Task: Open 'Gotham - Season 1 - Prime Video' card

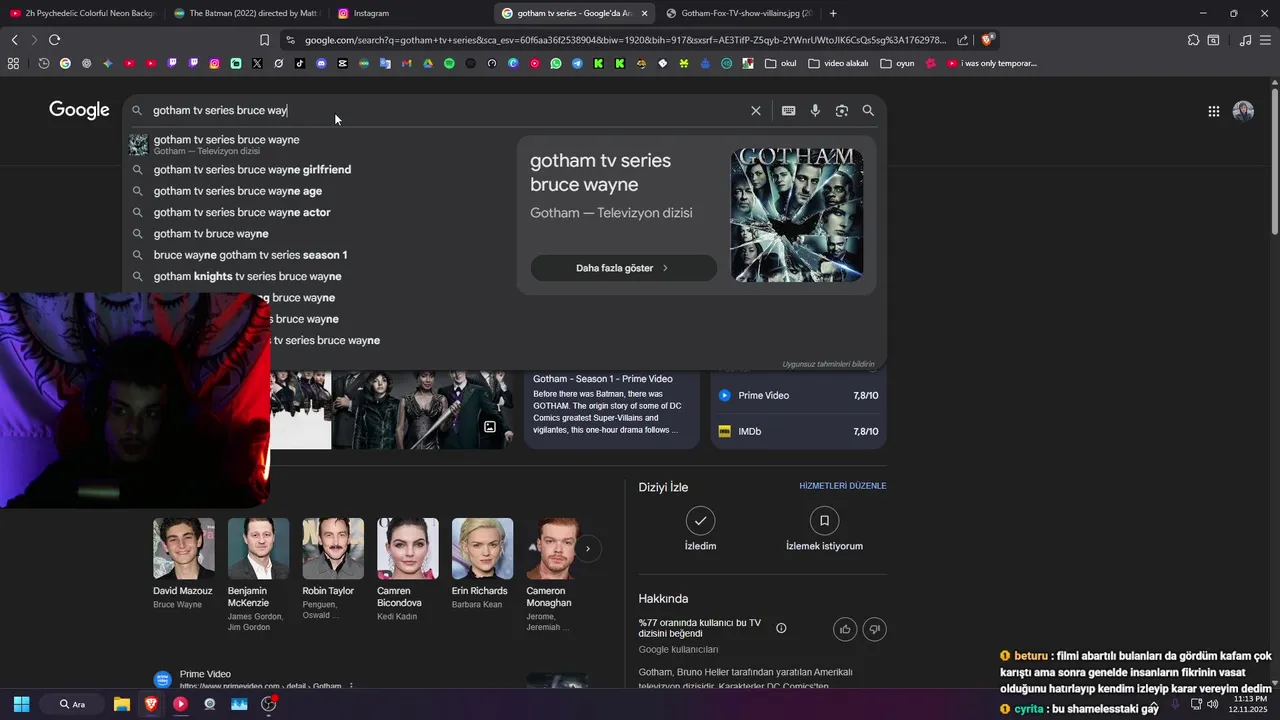Action: pyautogui.click(x=612, y=408)
